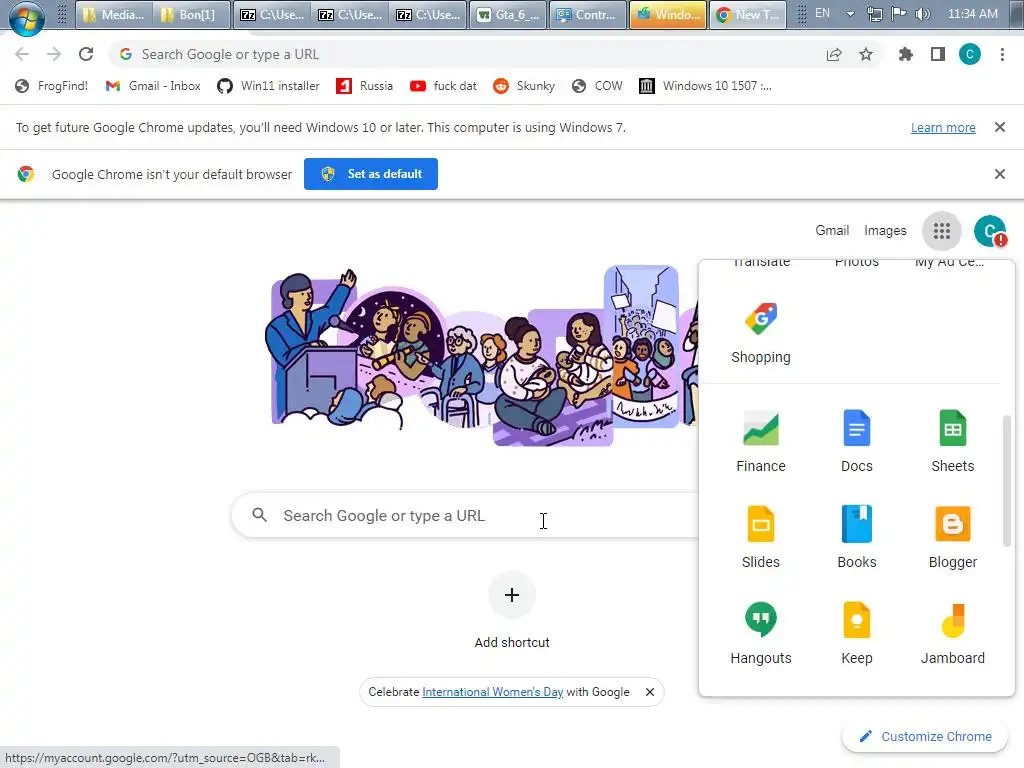Share this page icon in address bar
1024x768 pixels.
[x=834, y=54]
